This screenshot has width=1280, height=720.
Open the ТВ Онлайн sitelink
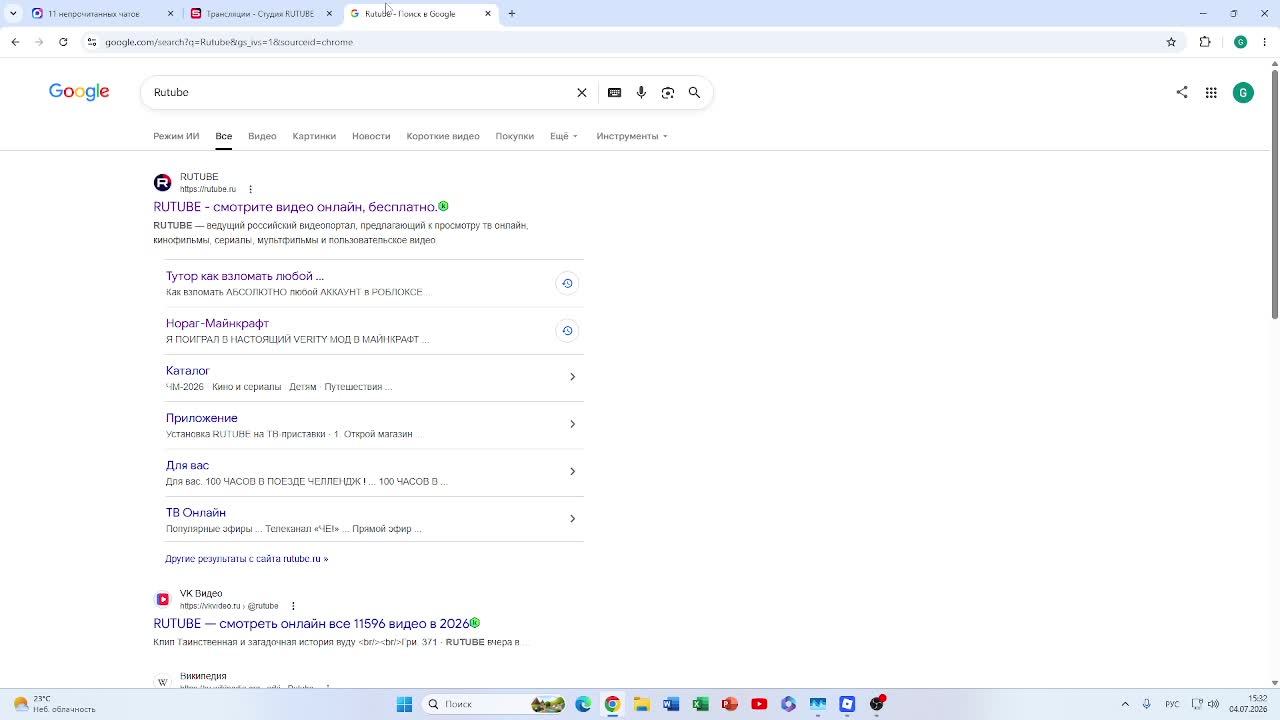[x=196, y=513]
